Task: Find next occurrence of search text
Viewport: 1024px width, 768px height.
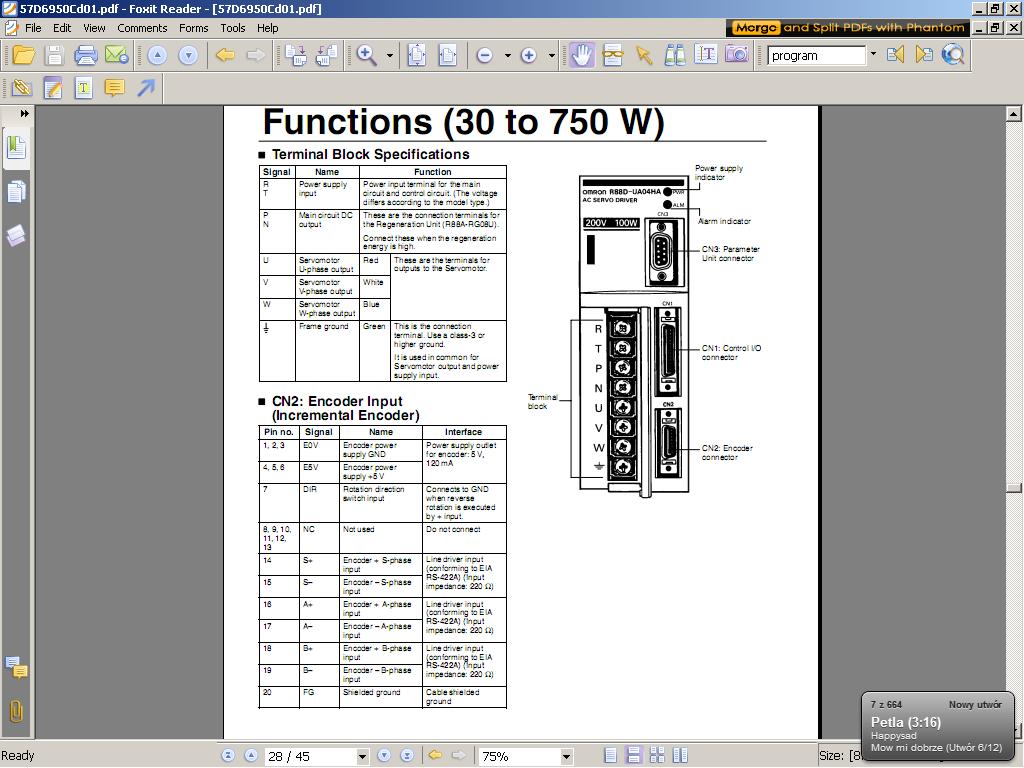Action: 924,55
